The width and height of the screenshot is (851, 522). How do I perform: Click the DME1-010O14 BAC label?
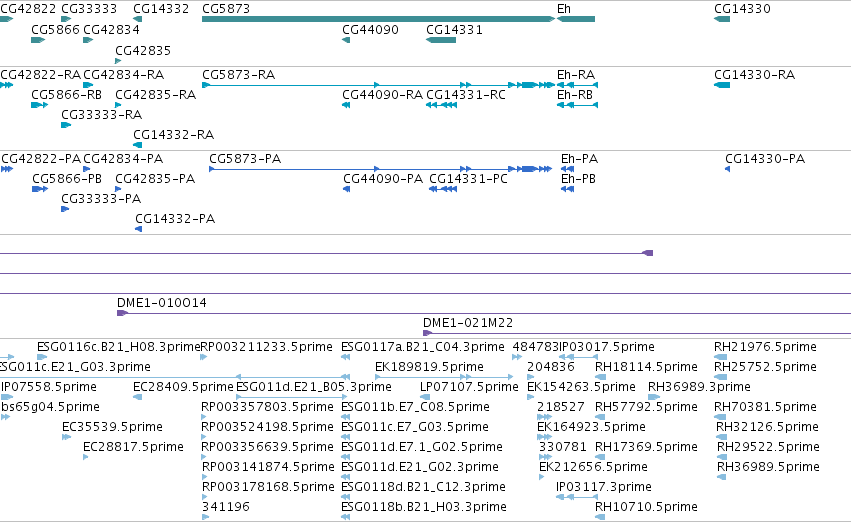click(x=162, y=302)
